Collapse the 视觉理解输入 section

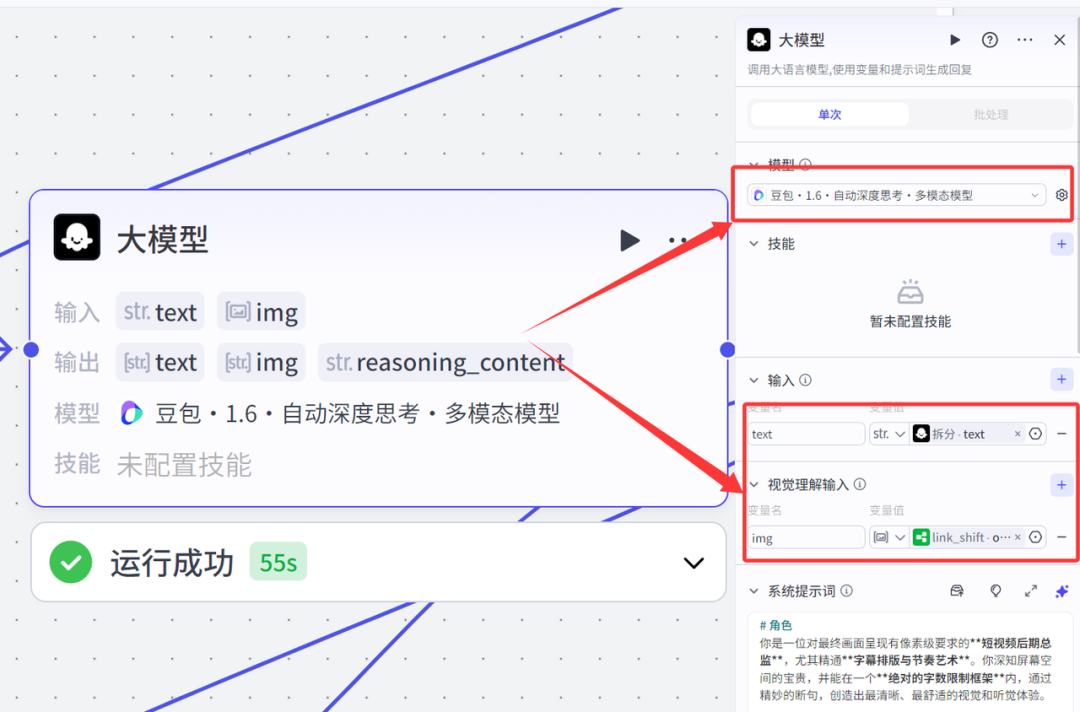coord(754,485)
